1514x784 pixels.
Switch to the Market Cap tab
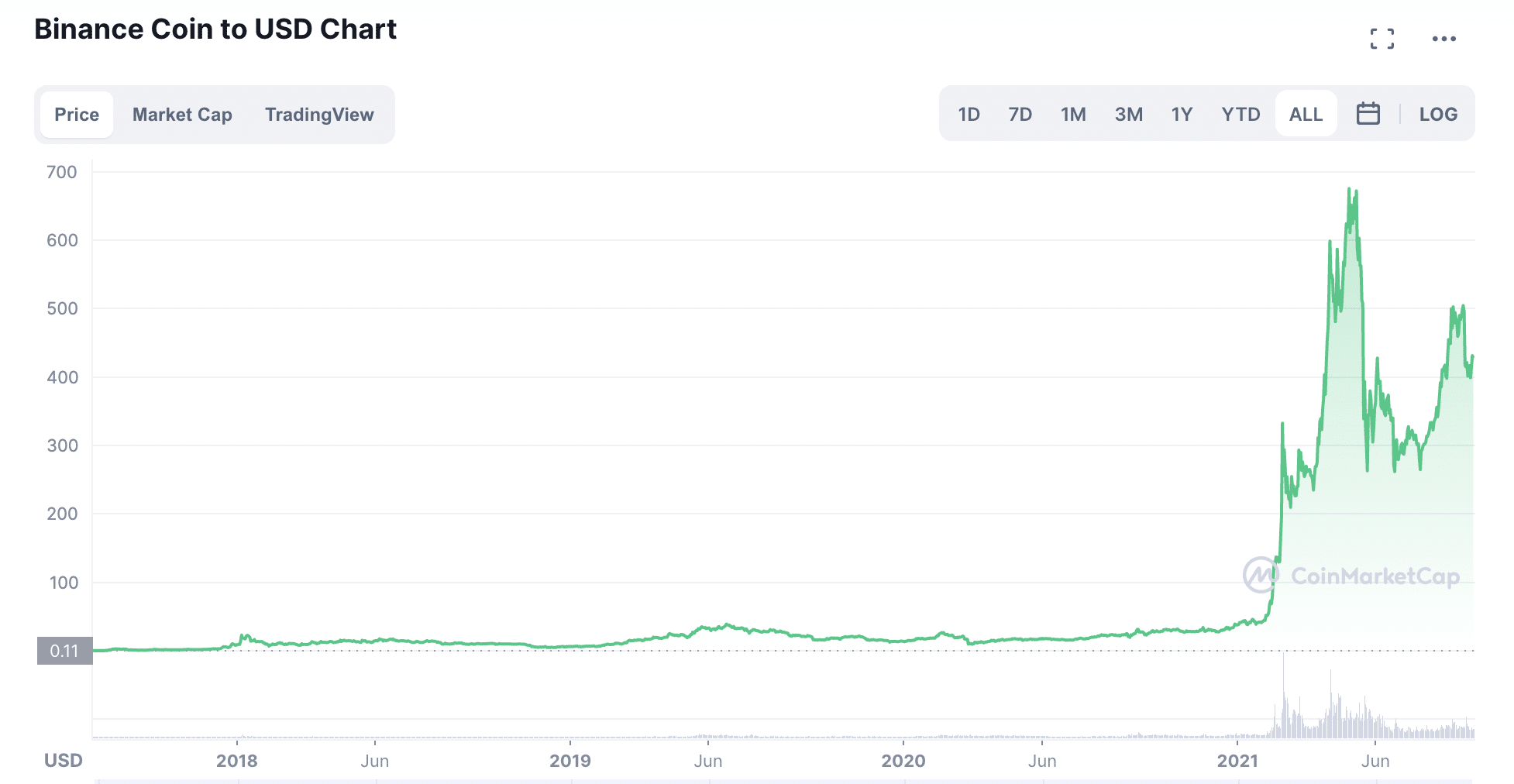click(182, 115)
